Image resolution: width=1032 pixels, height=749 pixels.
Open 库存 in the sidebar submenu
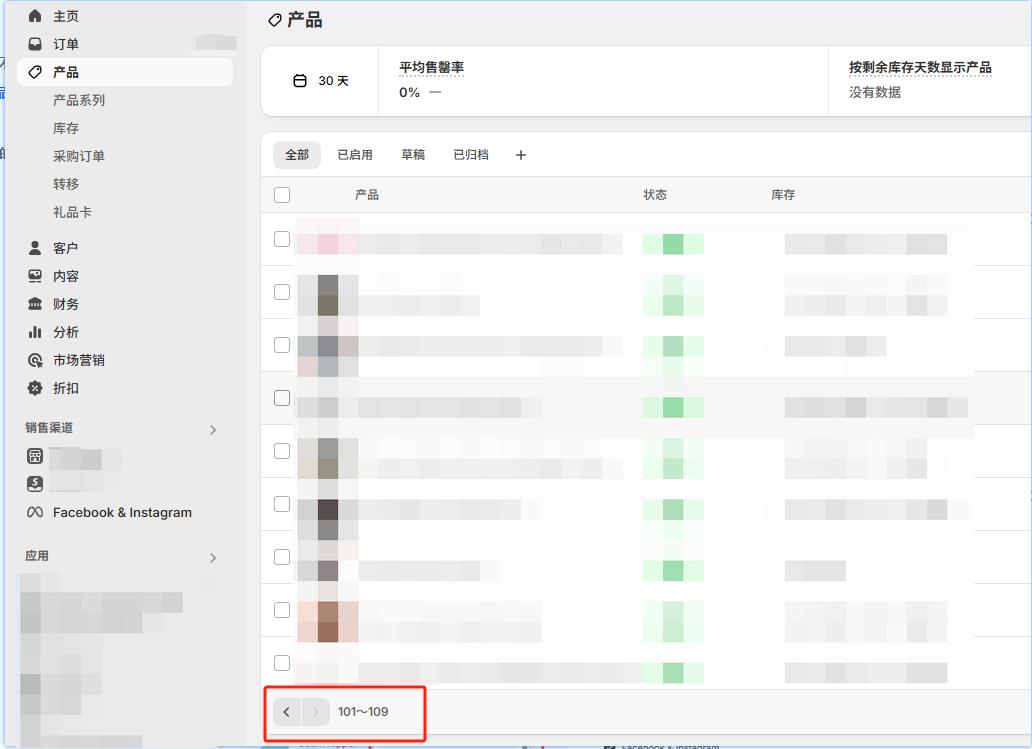[66, 128]
